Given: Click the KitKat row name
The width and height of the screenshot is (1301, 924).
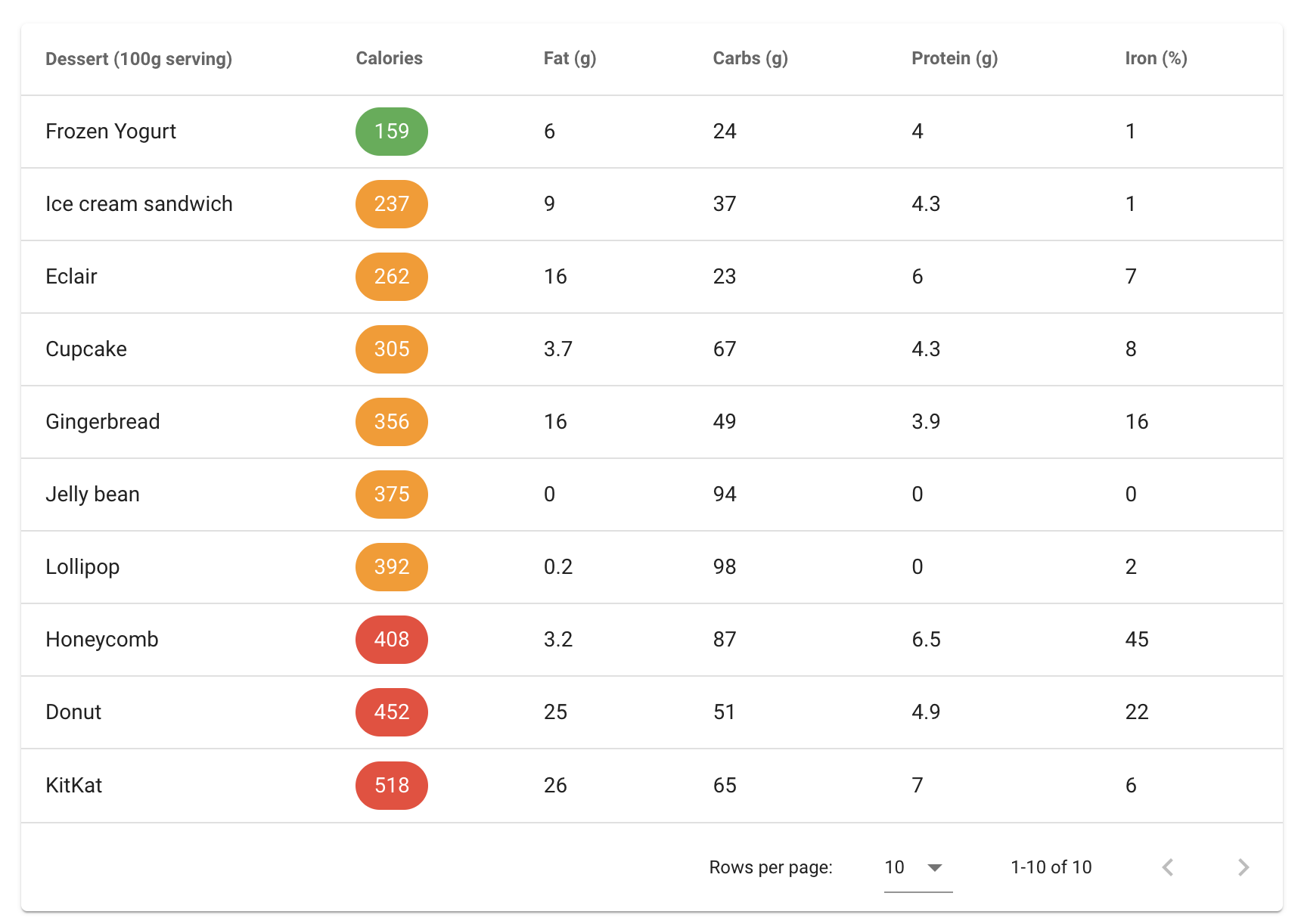Looking at the screenshot, I should point(73,786).
